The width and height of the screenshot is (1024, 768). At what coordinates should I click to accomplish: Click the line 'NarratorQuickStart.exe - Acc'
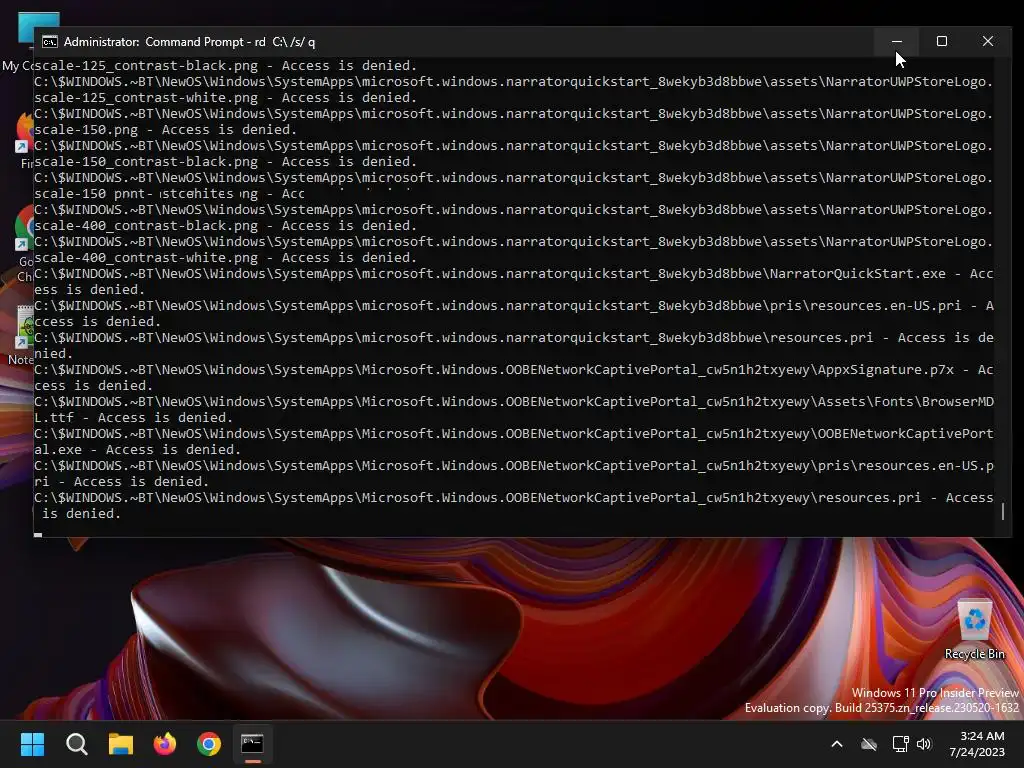(x=513, y=274)
